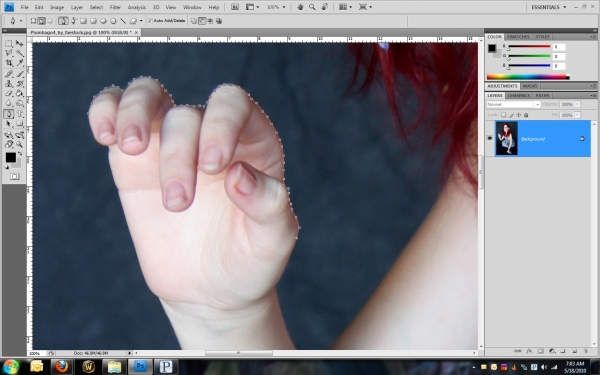The image size is (600, 375).
Task: Click the Freeform Pen tool option
Action: point(73,21)
